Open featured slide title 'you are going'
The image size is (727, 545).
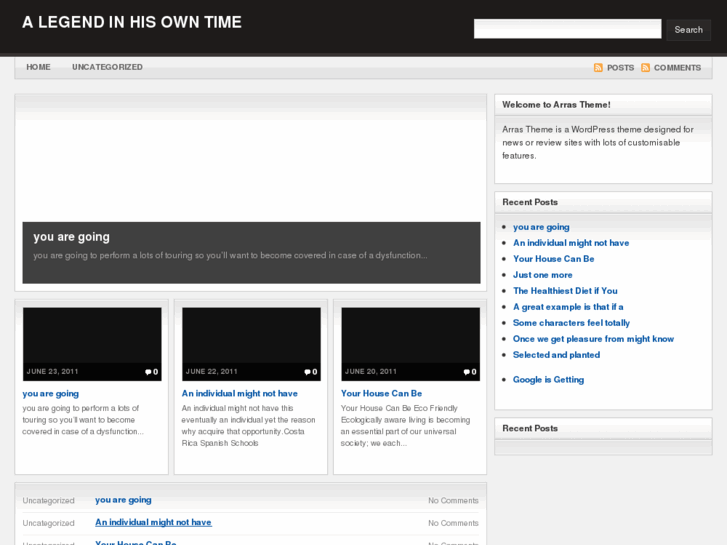click(x=71, y=237)
